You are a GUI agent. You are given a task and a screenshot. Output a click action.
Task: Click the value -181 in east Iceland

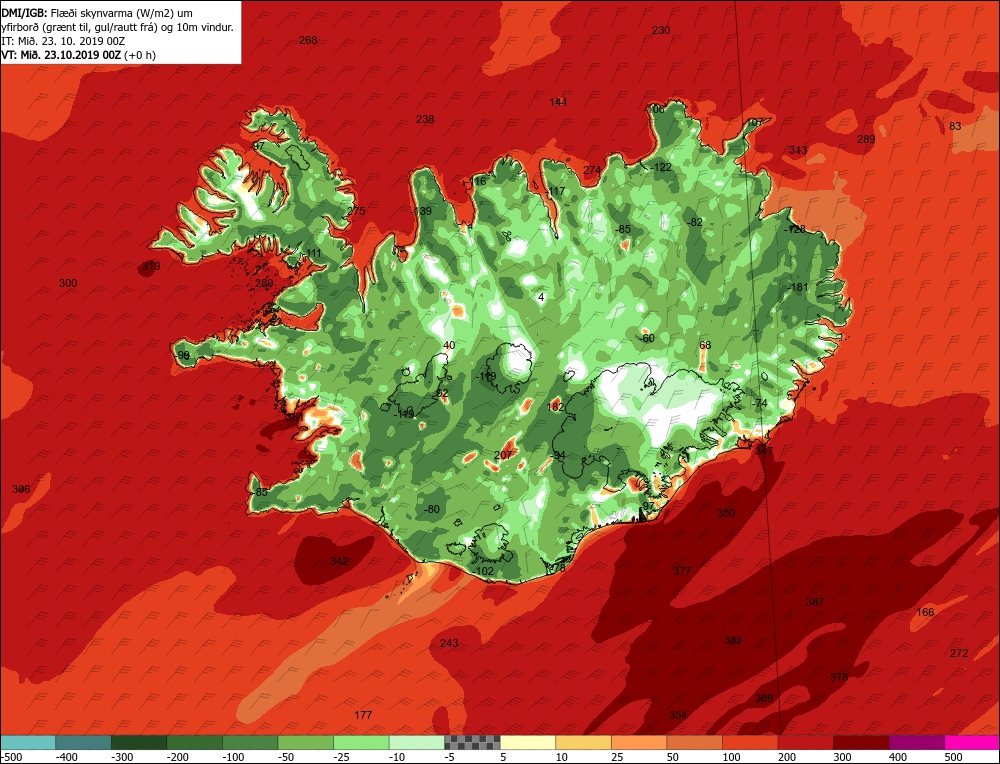798,287
